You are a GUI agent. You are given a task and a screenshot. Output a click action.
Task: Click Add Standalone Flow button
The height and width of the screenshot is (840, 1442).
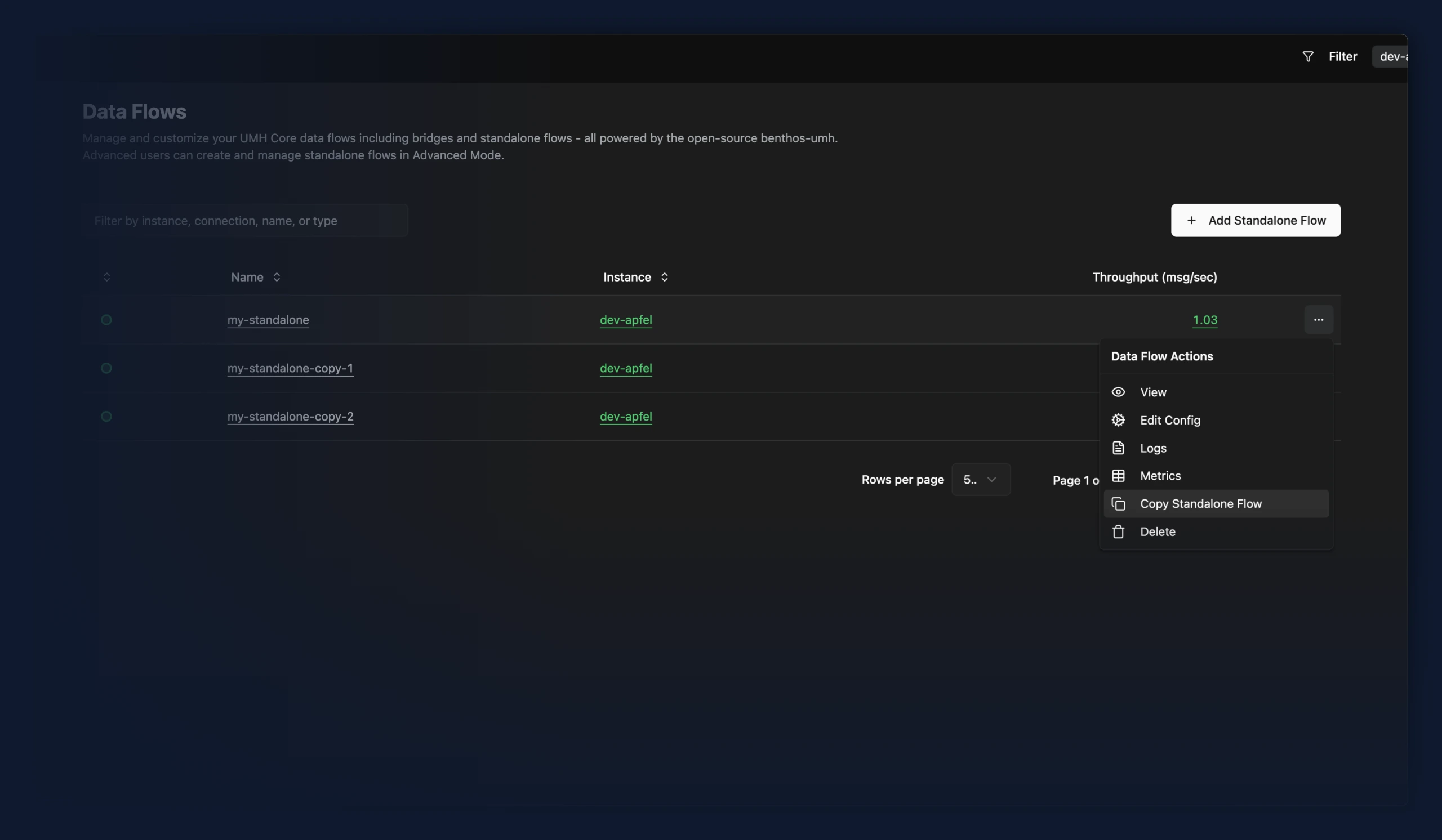tap(1256, 220)
